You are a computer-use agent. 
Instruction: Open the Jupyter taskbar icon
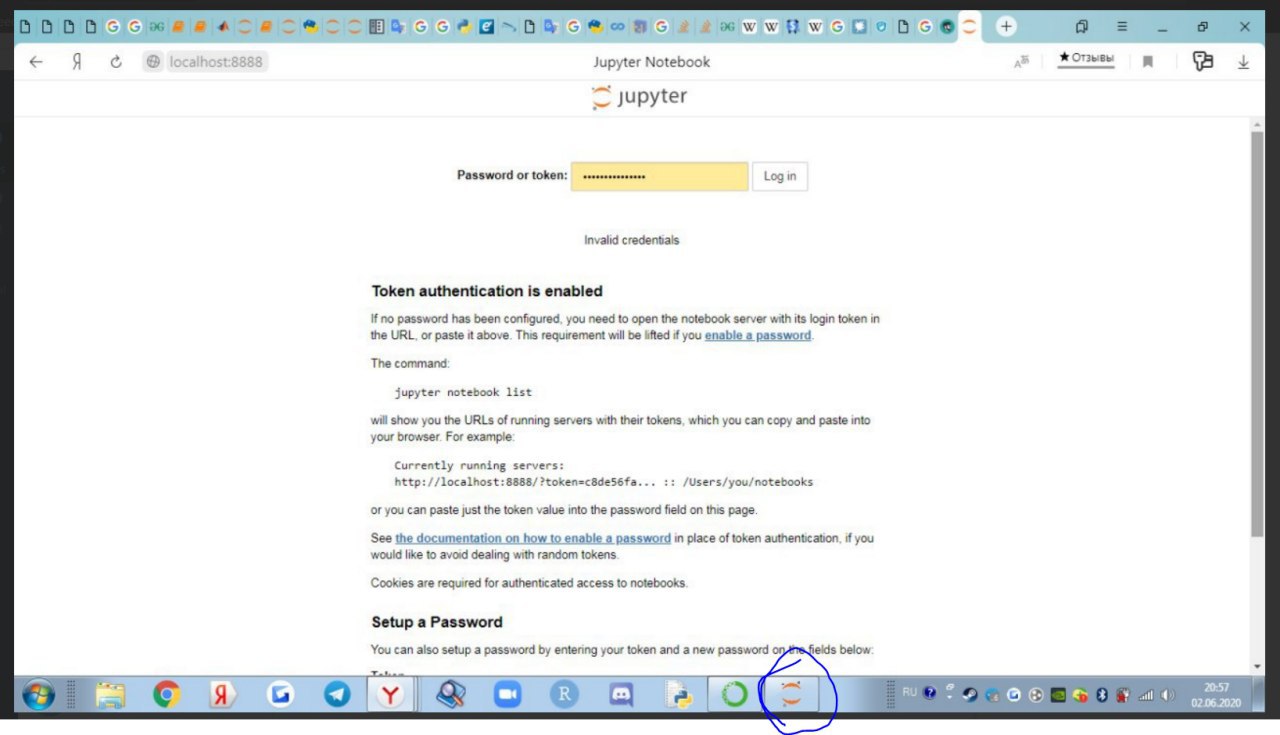click(x=791, y=695)
